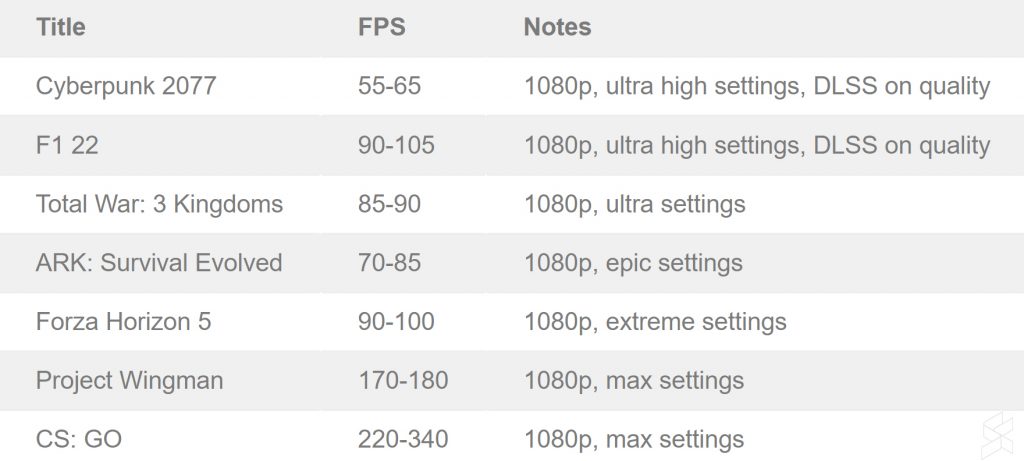The width and height of the screenshot is (1024, 461).
Task: Click the 55-65 FPS value
Action: (389, 87)
